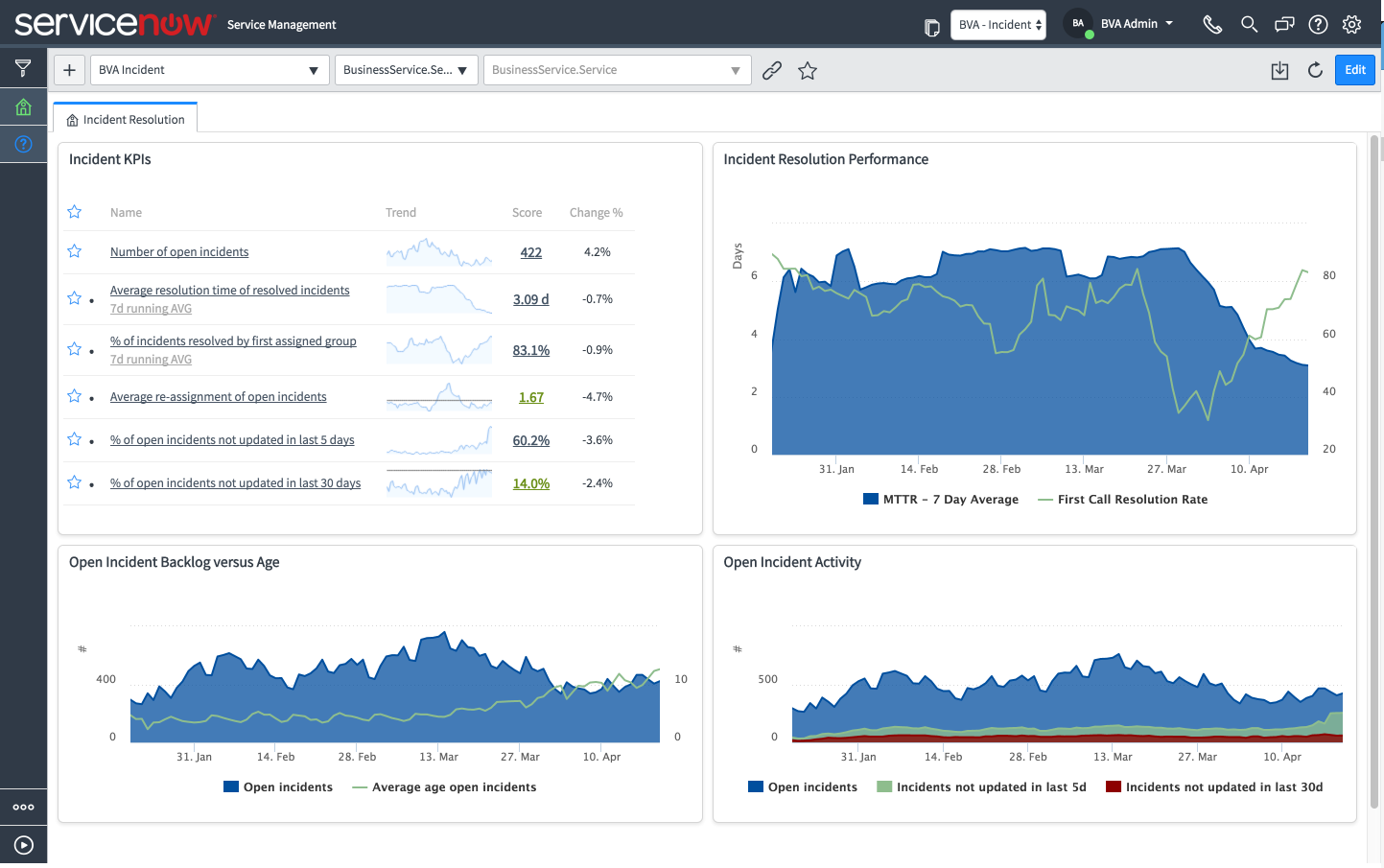
Task: Open the BVA - Incident update set selector
Action: 997,24
